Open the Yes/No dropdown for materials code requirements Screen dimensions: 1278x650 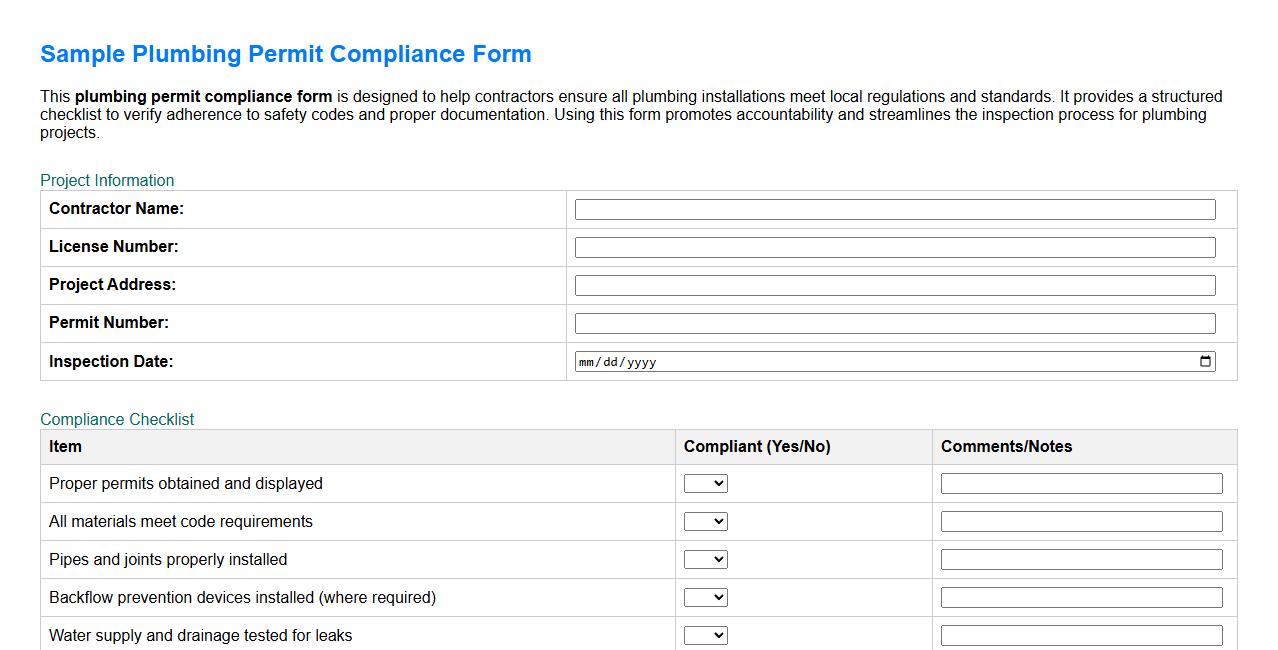706,521
